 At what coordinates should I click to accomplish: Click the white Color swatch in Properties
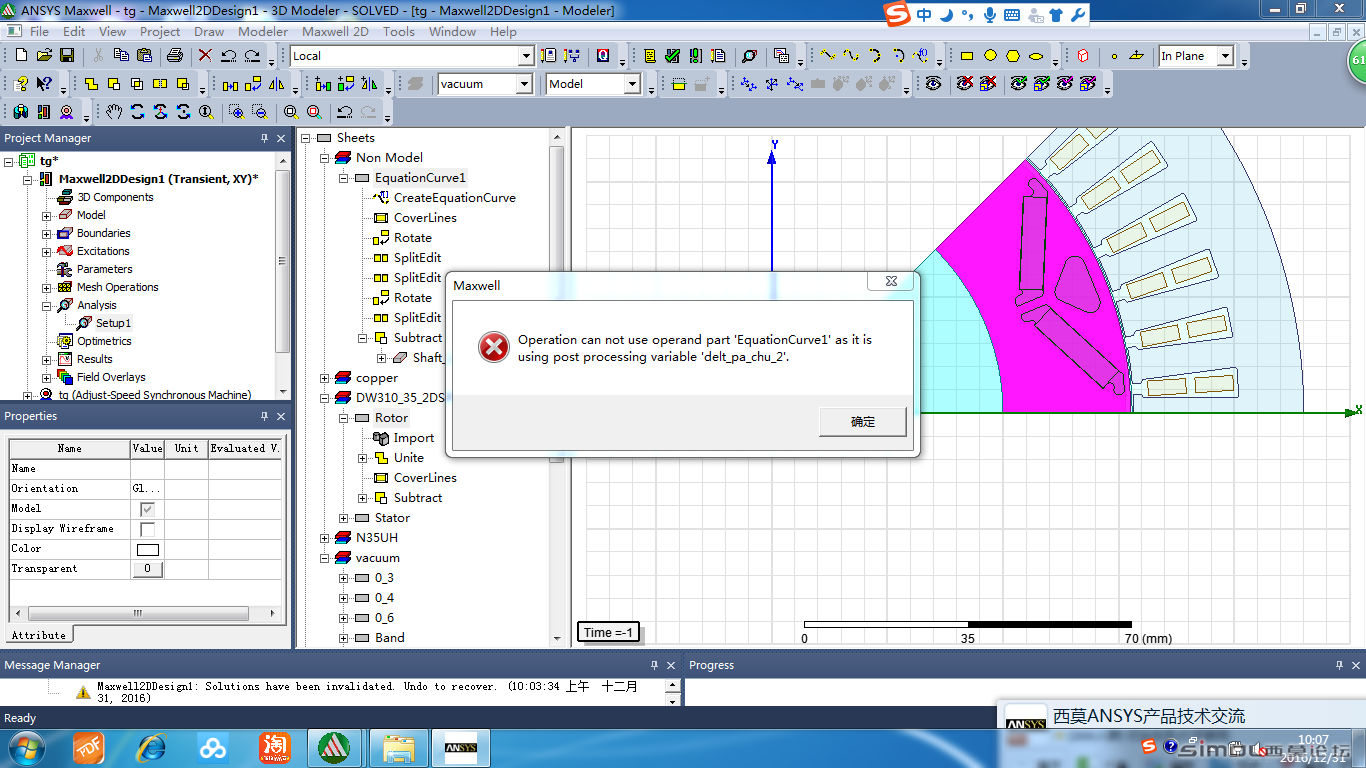point(147,549)
